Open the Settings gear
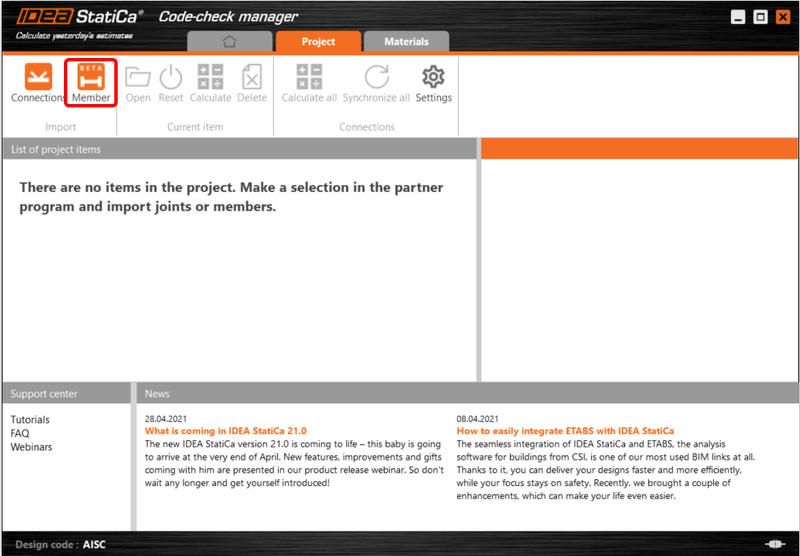This screenshot has height=556, width=800. [x=433, y=83]
